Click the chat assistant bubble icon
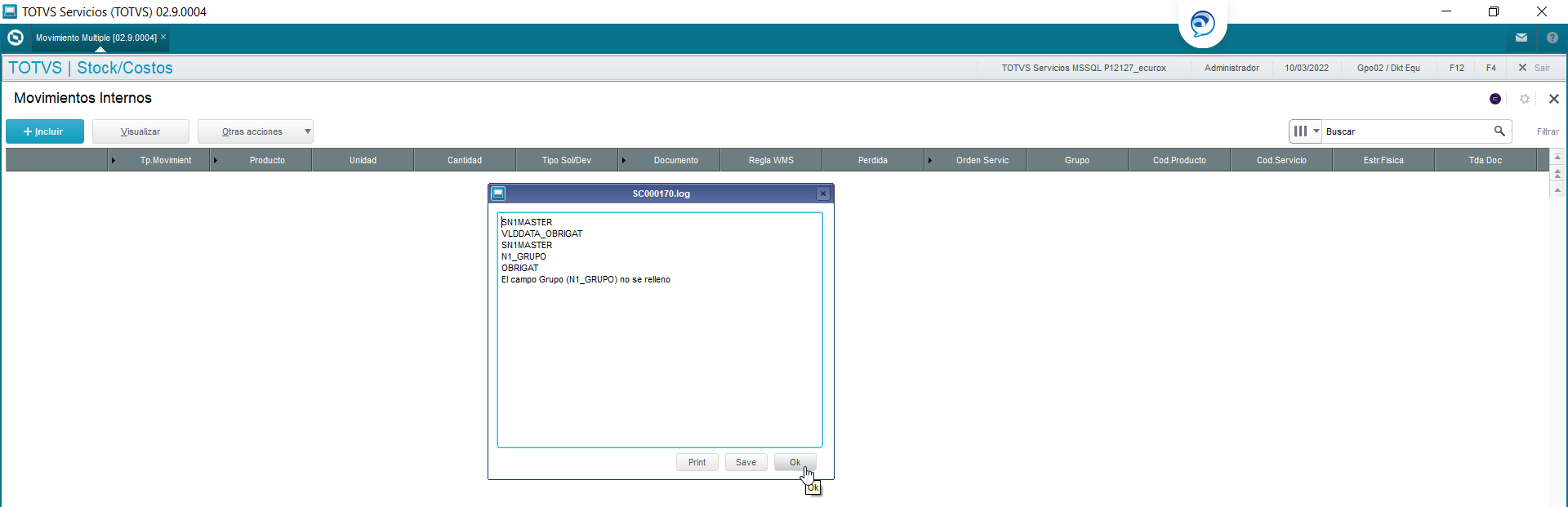This screenshot has width=1568, height=507. pos(1202,24)
